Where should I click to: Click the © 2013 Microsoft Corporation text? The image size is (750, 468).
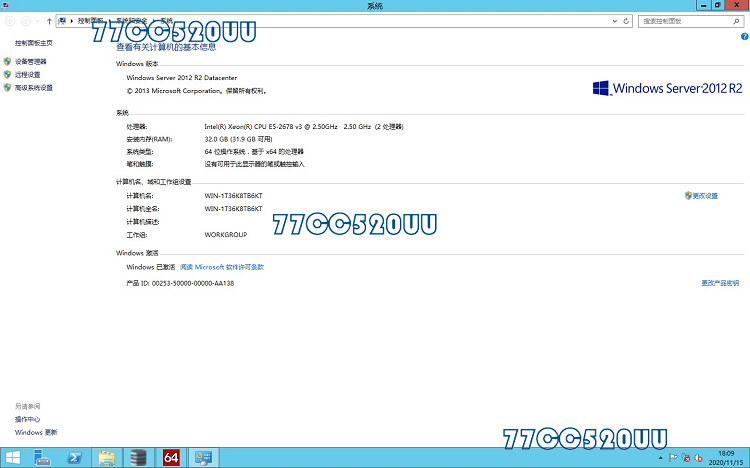(197, 91)
